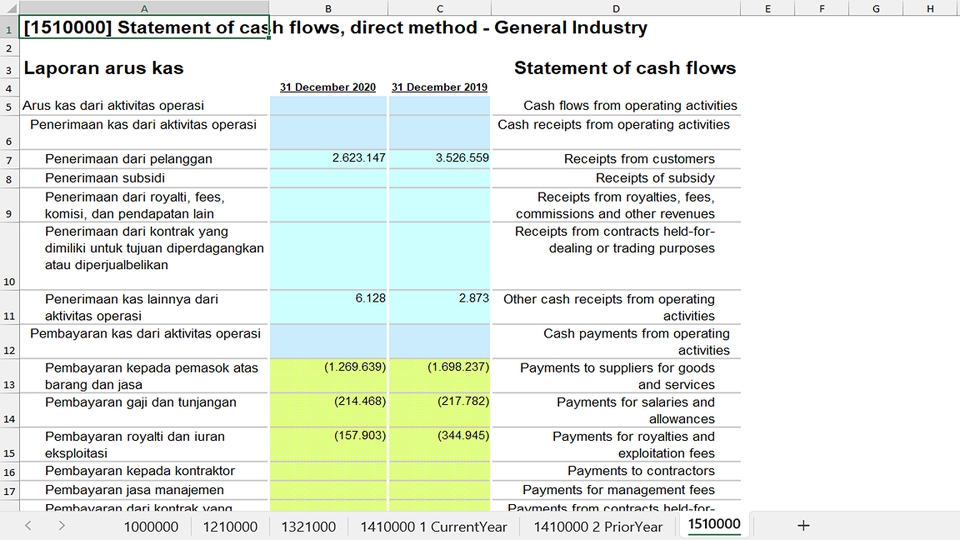The image size is (960, 540).
Task: Select column E header
Action: click(x=768, y=8)
